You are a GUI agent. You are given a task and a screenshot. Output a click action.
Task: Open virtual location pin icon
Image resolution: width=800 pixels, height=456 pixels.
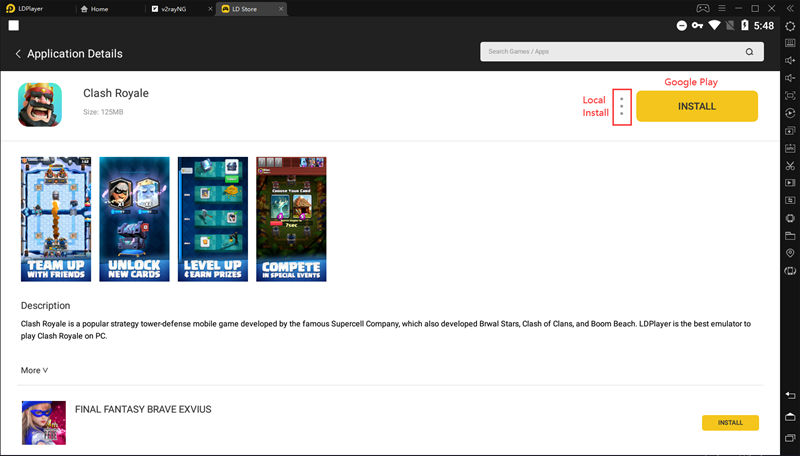[x=790, y=253]
